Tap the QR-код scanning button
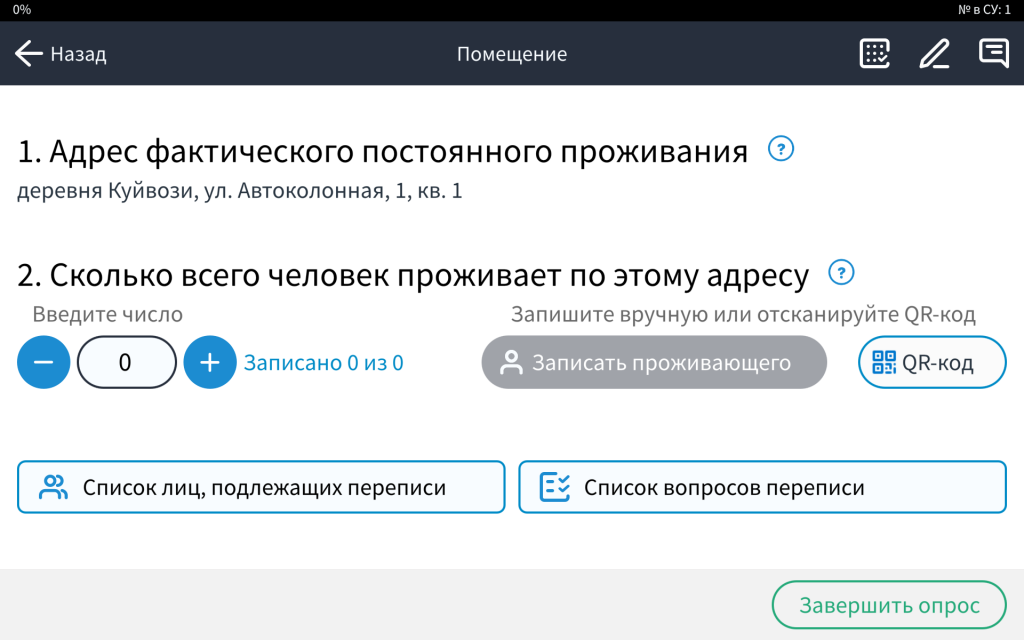 [x=931, y=362]
